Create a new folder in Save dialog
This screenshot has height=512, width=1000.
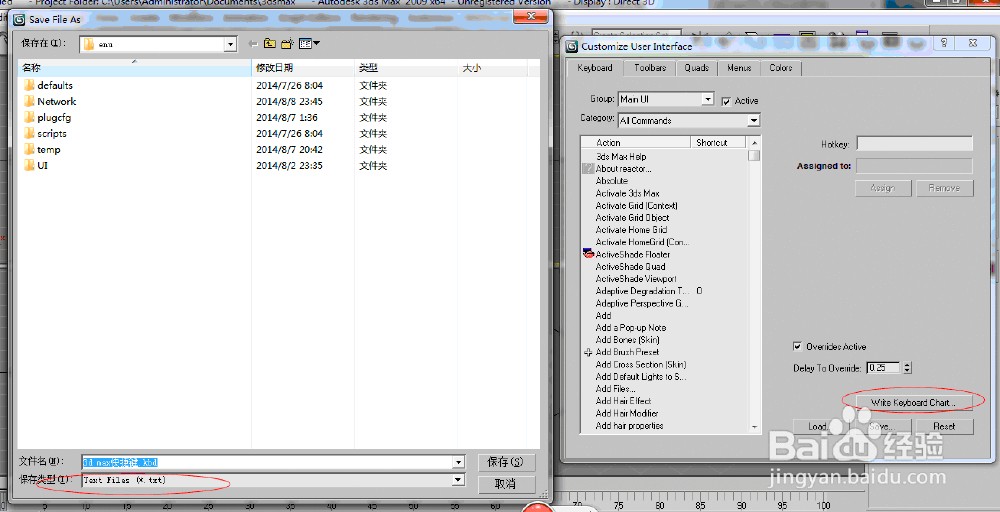pyautogui.click(x=287, y=43)
